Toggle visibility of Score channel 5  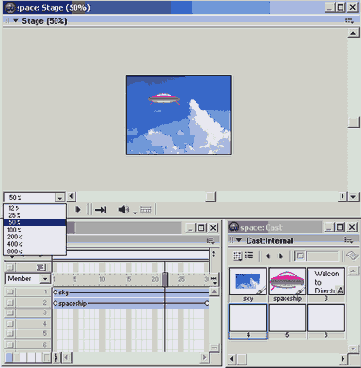10,333
